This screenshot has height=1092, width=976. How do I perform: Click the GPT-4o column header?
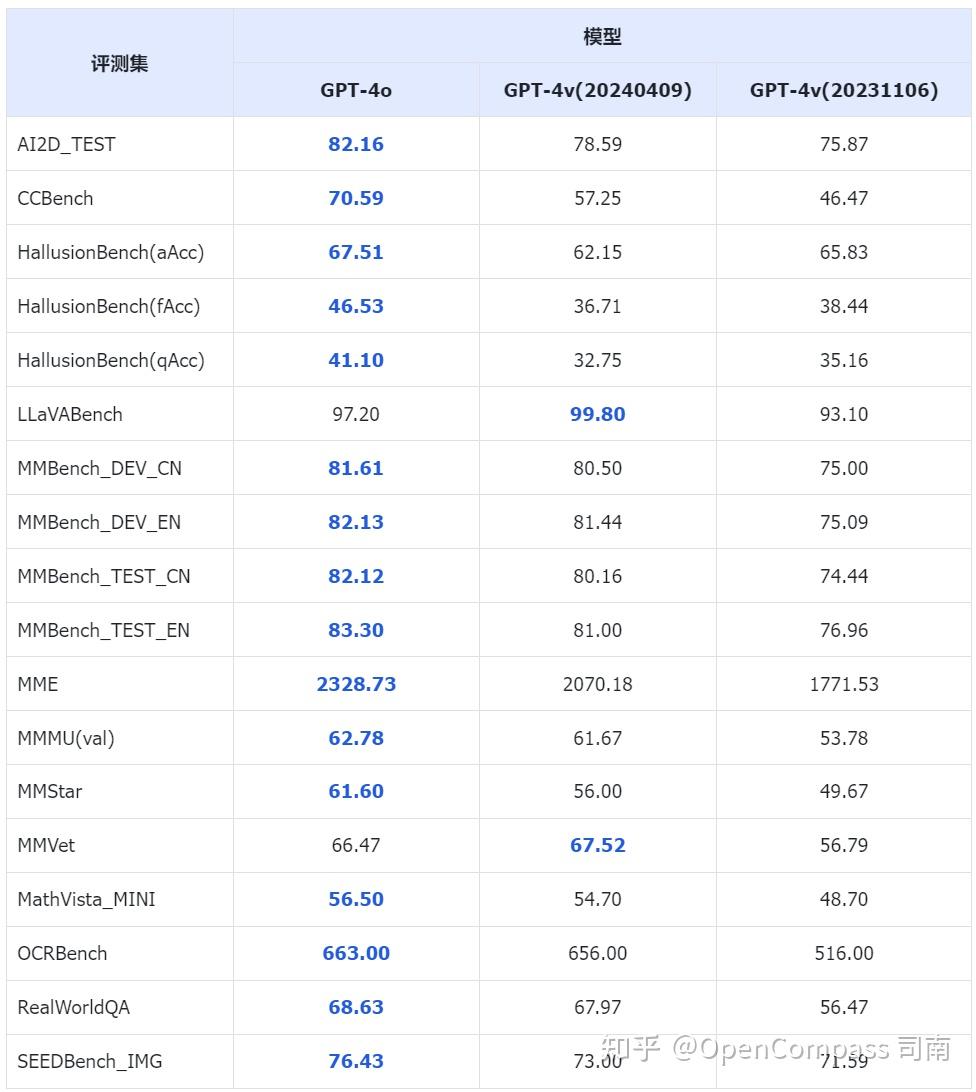tap(356, 90)
